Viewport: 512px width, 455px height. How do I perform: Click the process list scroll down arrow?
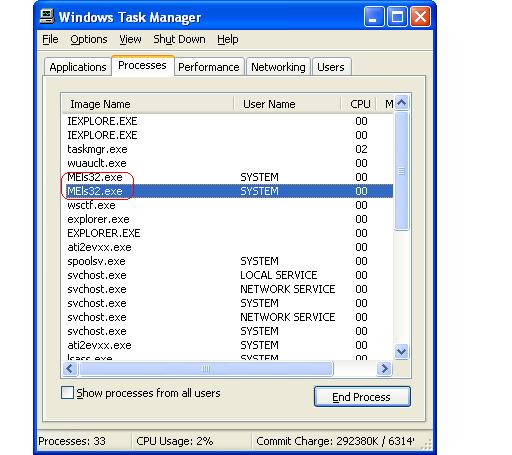402,352
